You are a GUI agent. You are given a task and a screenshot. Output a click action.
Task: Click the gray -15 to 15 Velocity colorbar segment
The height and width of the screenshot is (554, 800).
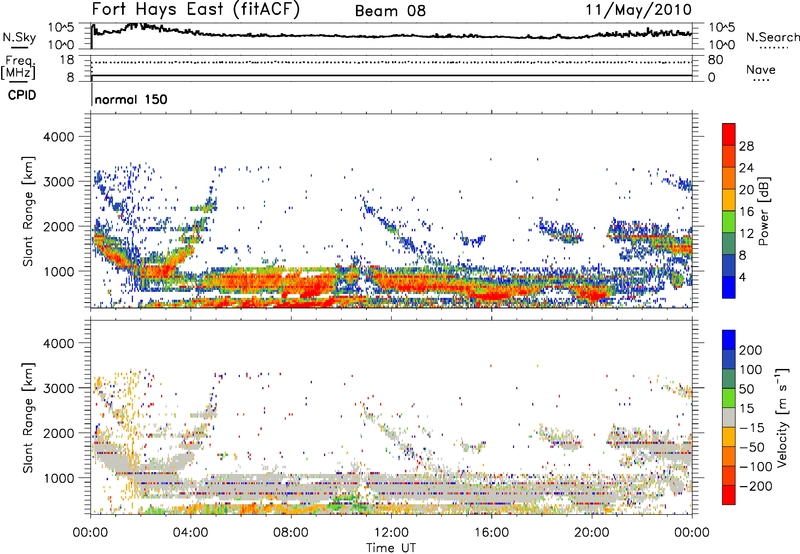click(x=729, y=417)
